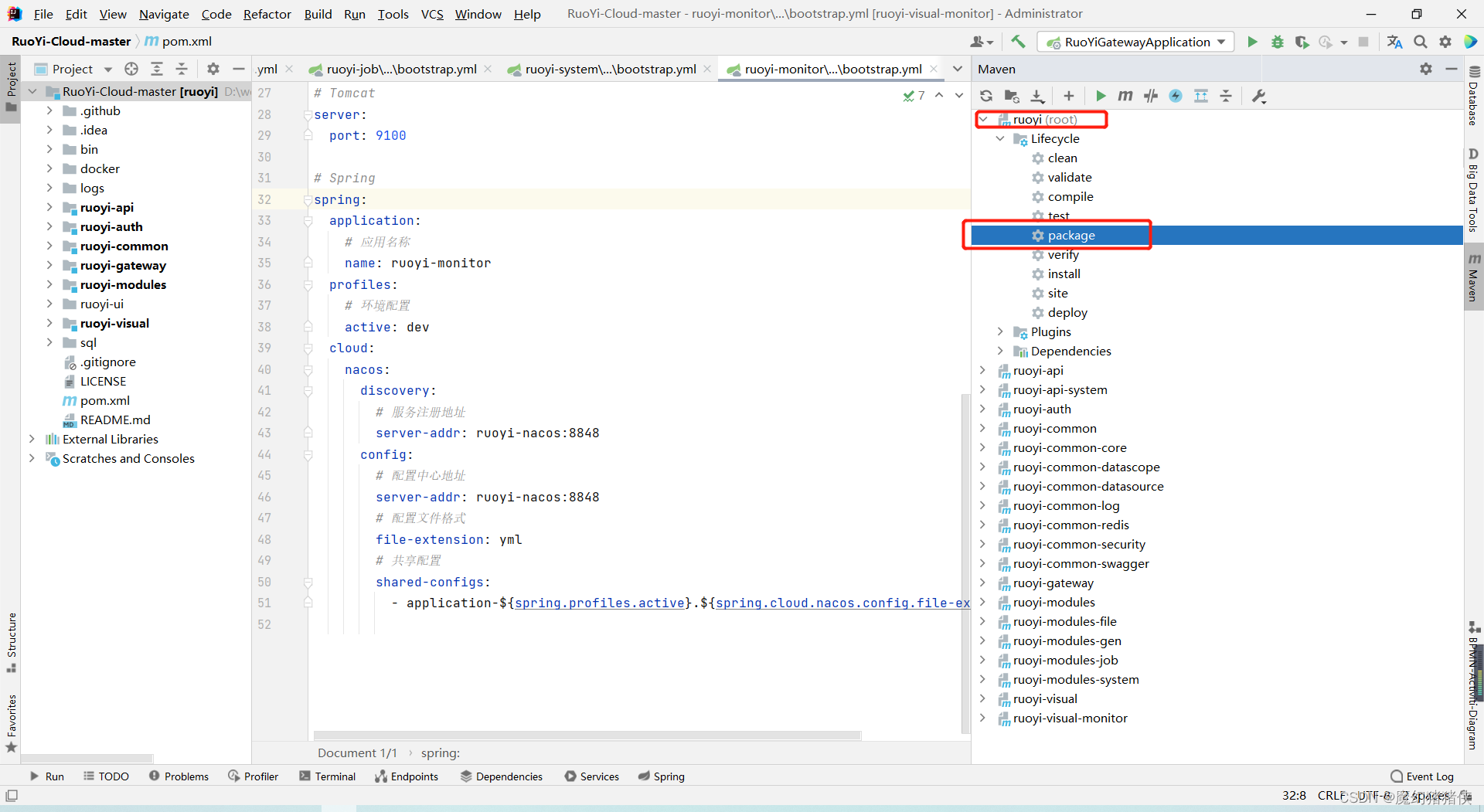Run with Coverage shield icon

coord(1302,42)
